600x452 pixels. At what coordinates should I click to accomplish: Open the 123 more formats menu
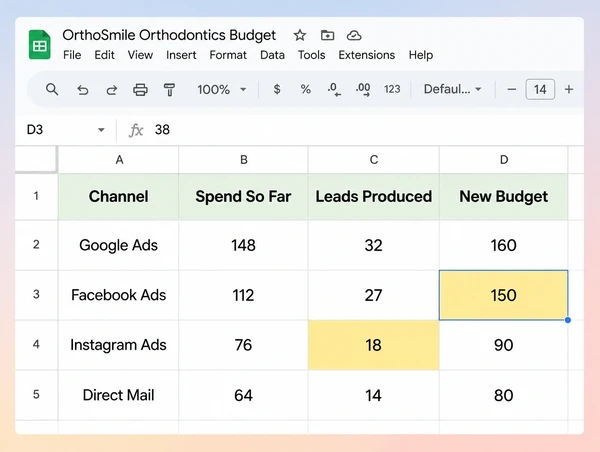[392, 90]
